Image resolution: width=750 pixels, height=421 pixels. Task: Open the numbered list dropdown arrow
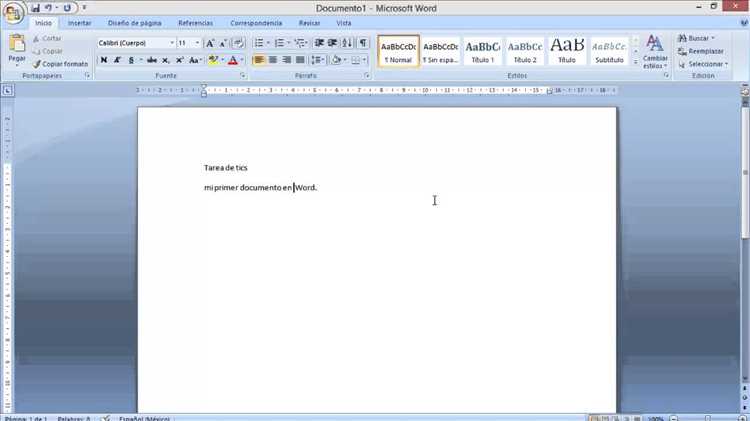click(288, 43)
